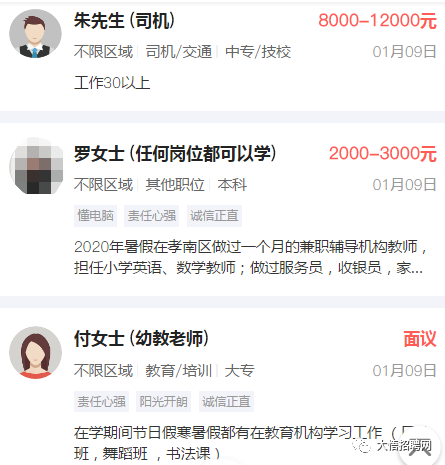Click the 8000-12000元 salary text
This screenshot has height=465, width=445.
pos(377,21)
